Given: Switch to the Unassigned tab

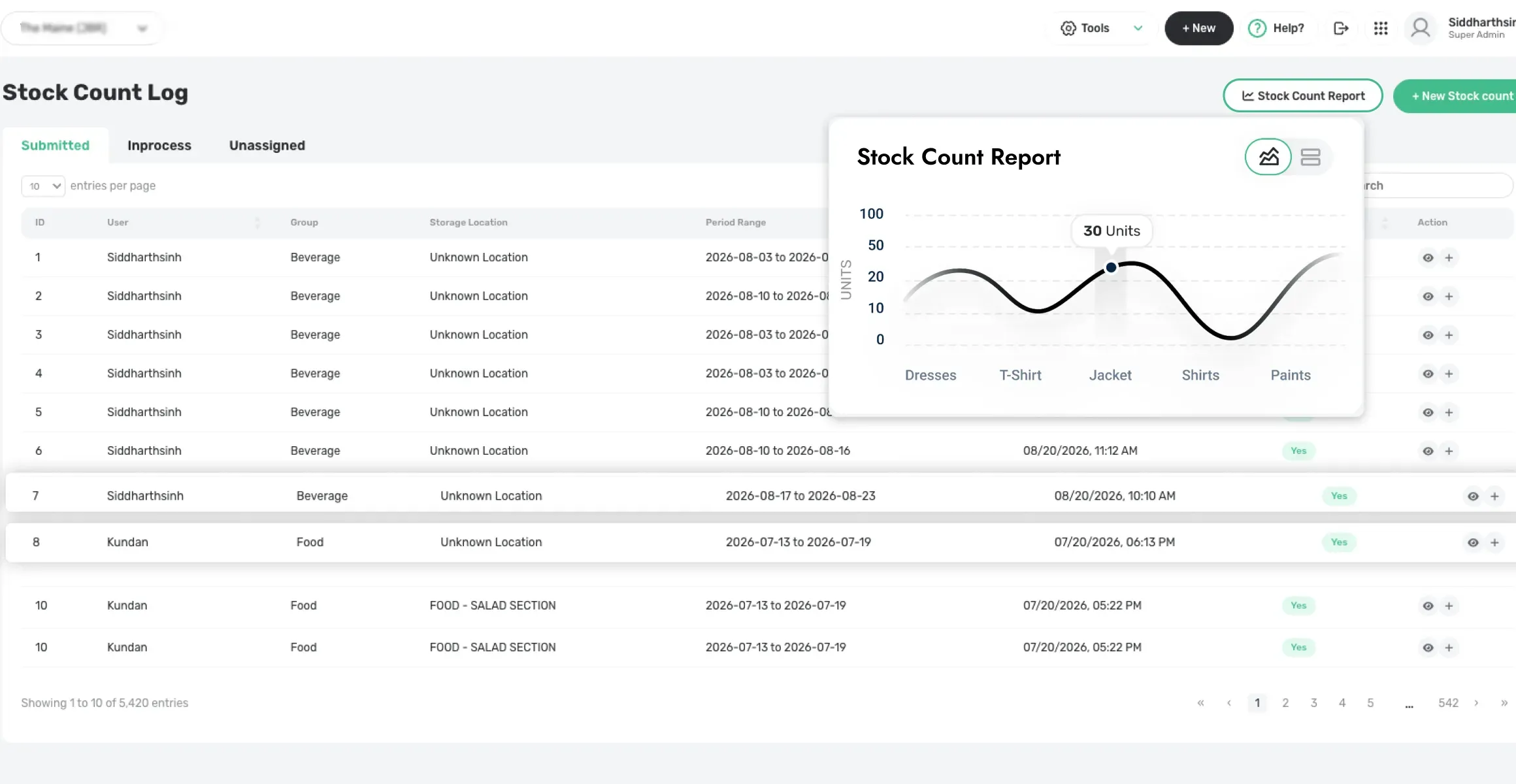Looking at the screenshot, I should 267,145.
